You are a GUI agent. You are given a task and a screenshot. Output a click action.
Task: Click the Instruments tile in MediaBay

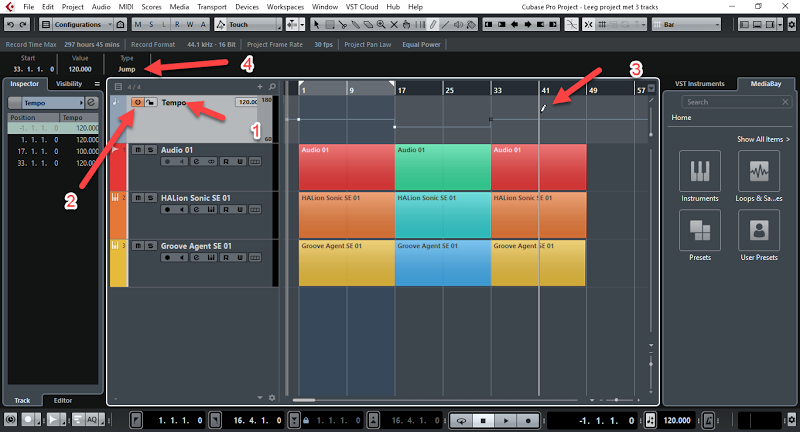coord(699,171)
